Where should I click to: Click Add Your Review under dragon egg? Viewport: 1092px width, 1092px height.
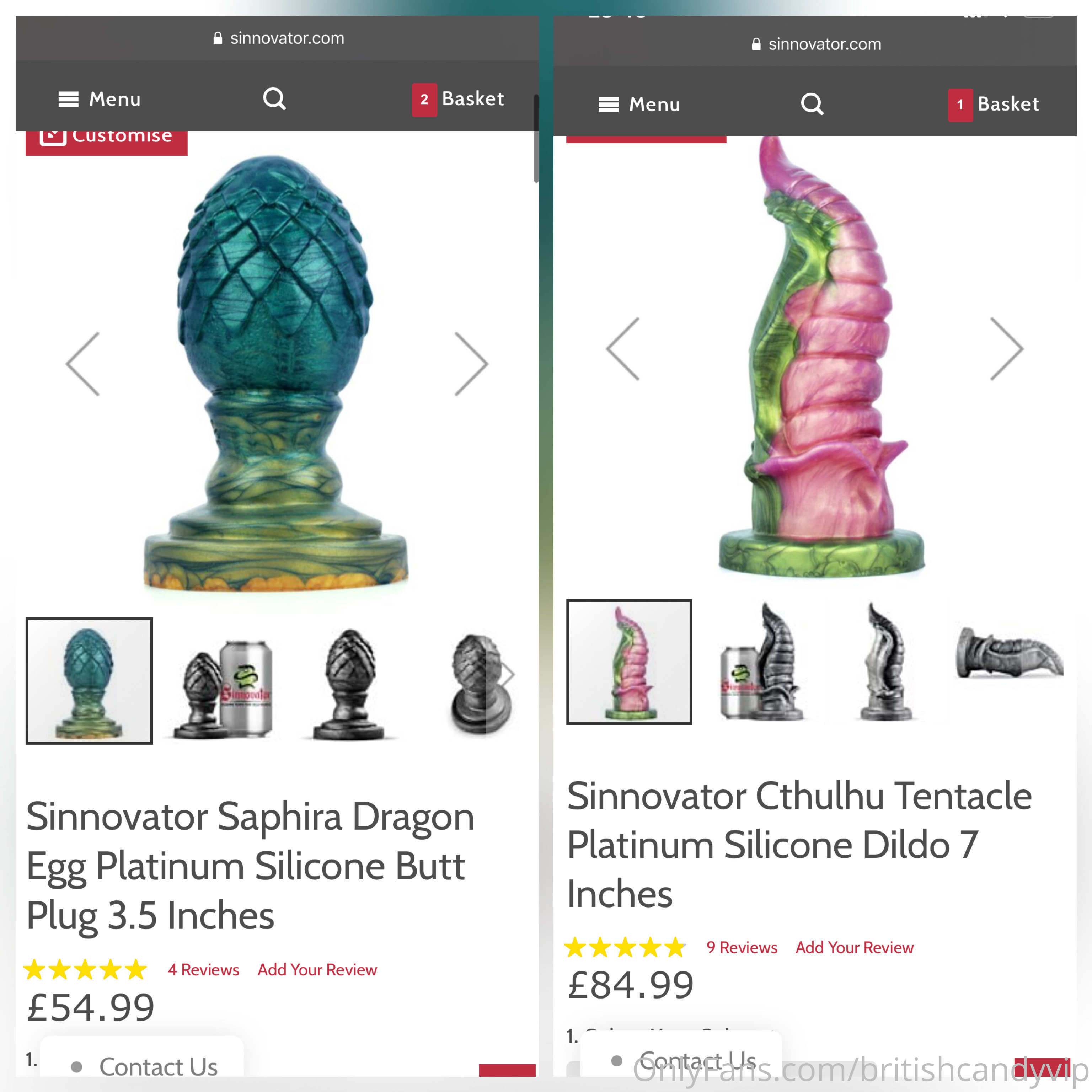click(317, 969)
